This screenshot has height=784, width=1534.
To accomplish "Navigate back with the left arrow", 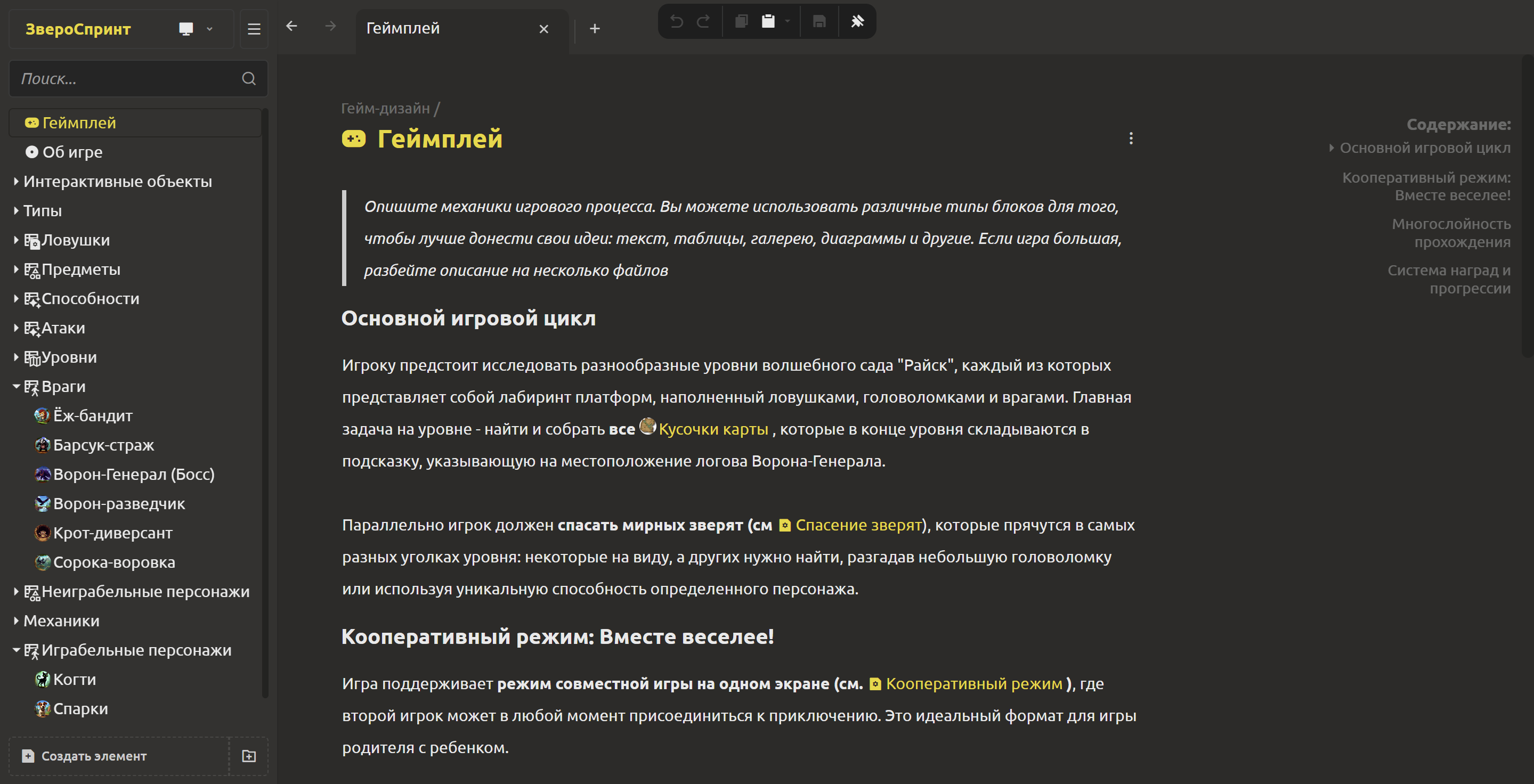I will click(x=292, y=26).
